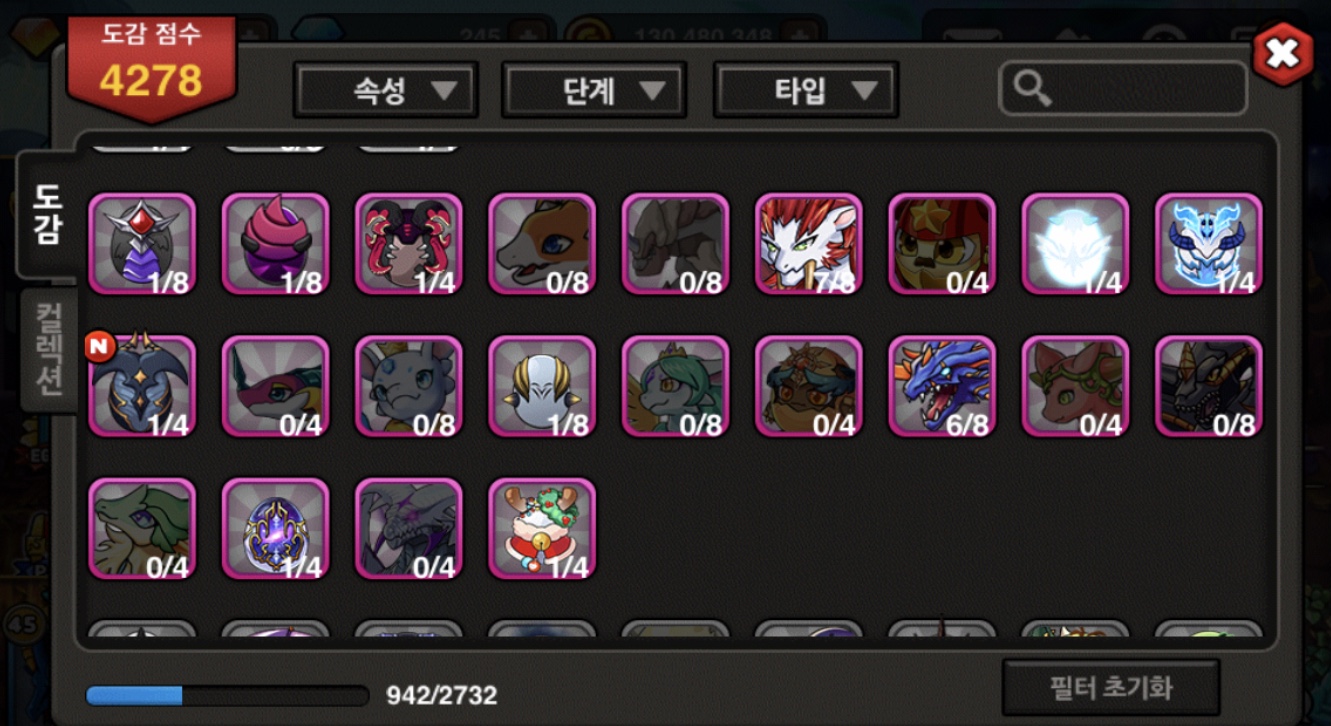Select the red-gem purple egg dragon tile

[142, 244]
